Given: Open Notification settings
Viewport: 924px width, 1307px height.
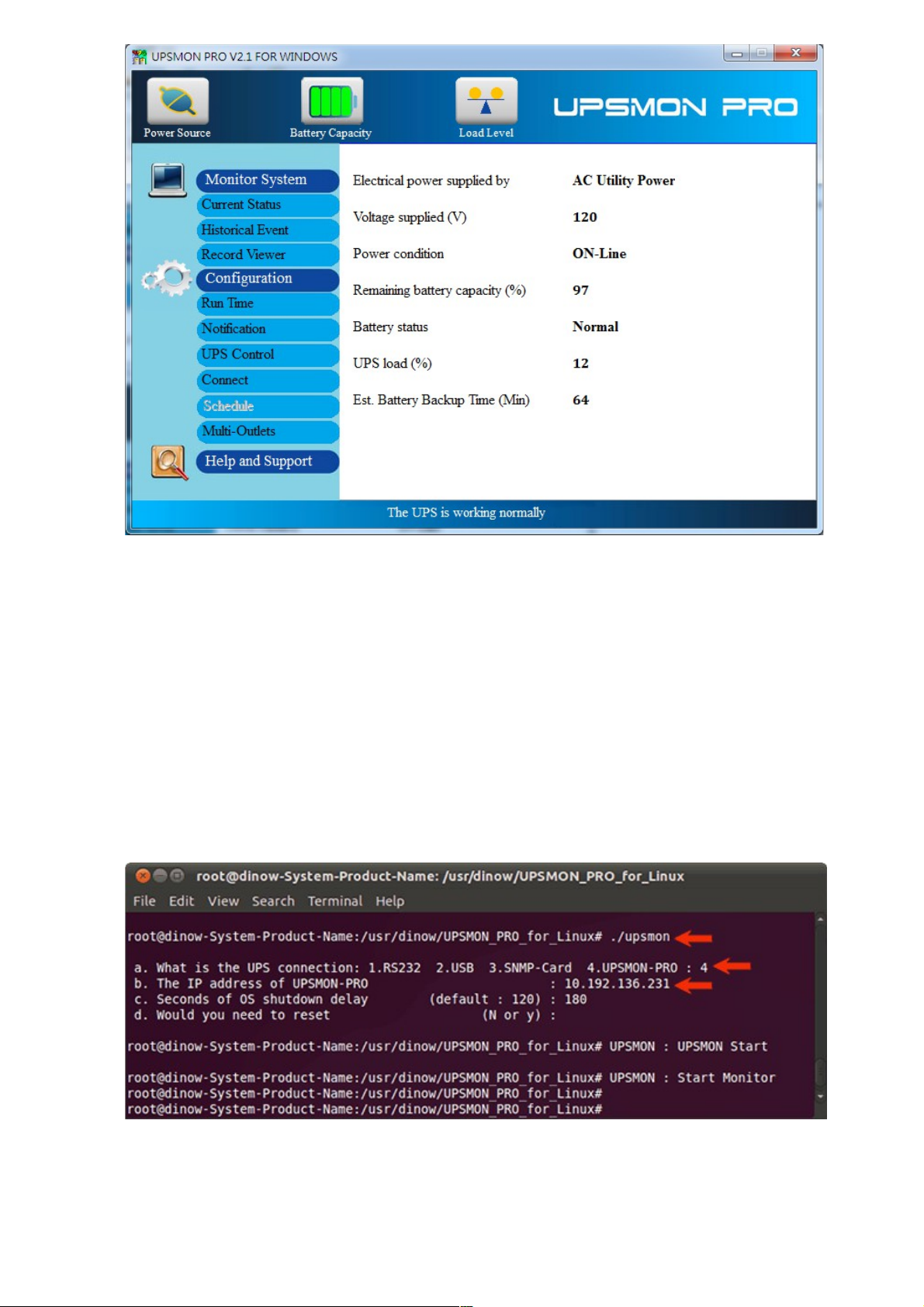Looking at the screenshot, I should tap(268, 329).
